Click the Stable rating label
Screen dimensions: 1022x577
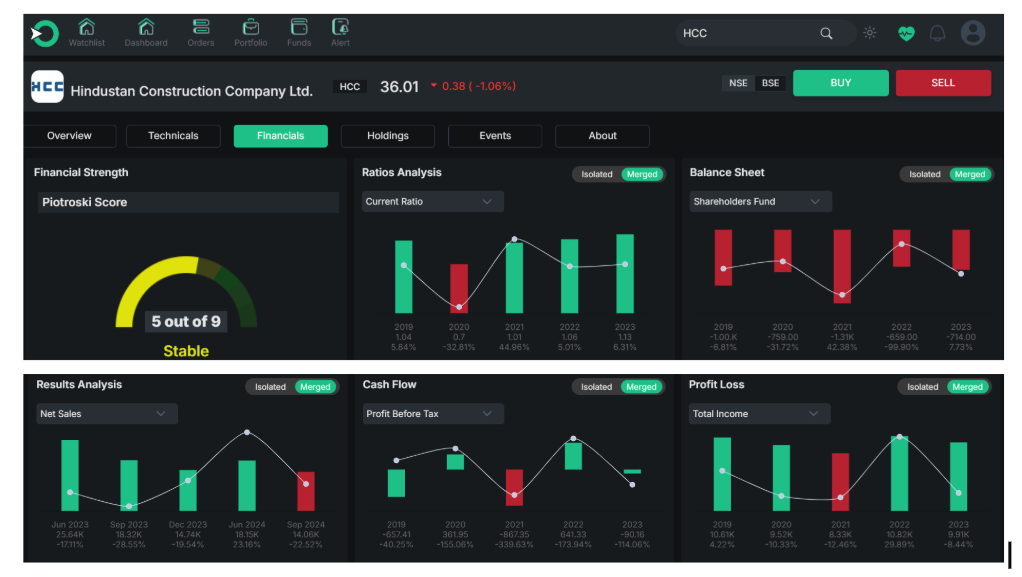point(186,351)
